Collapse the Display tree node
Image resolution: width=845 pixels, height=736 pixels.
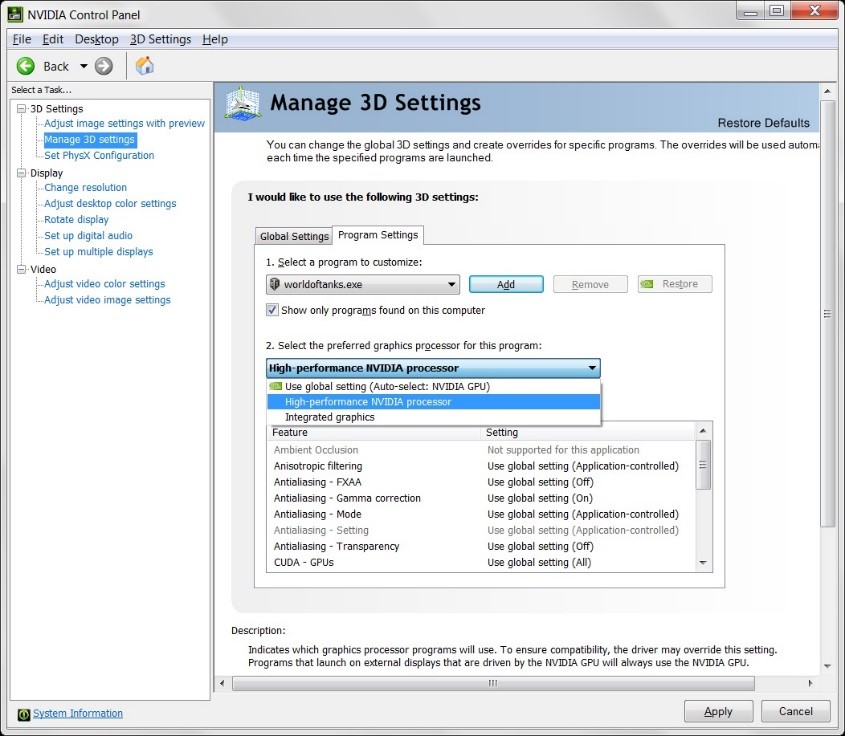point(22,173)
